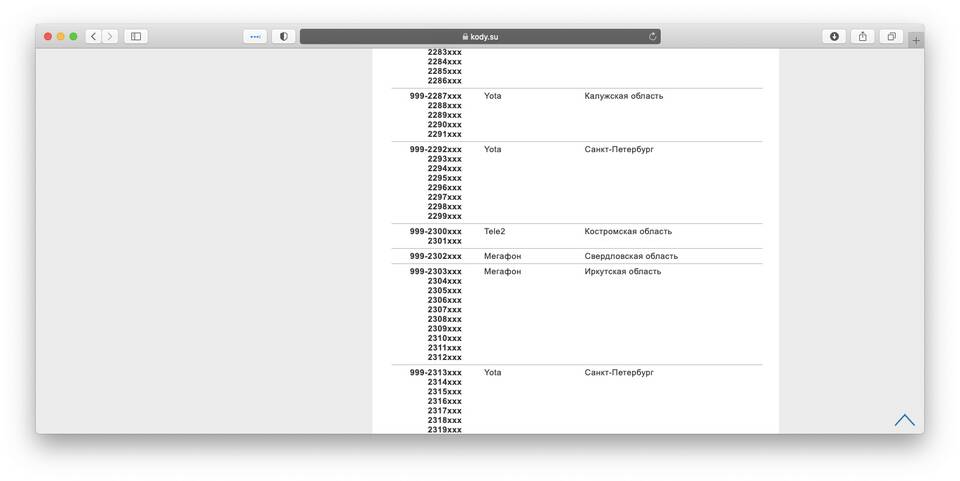Screen dimensions: 960x481
Task: Select the Калужская область cell
Action: (x=623, y=96)
